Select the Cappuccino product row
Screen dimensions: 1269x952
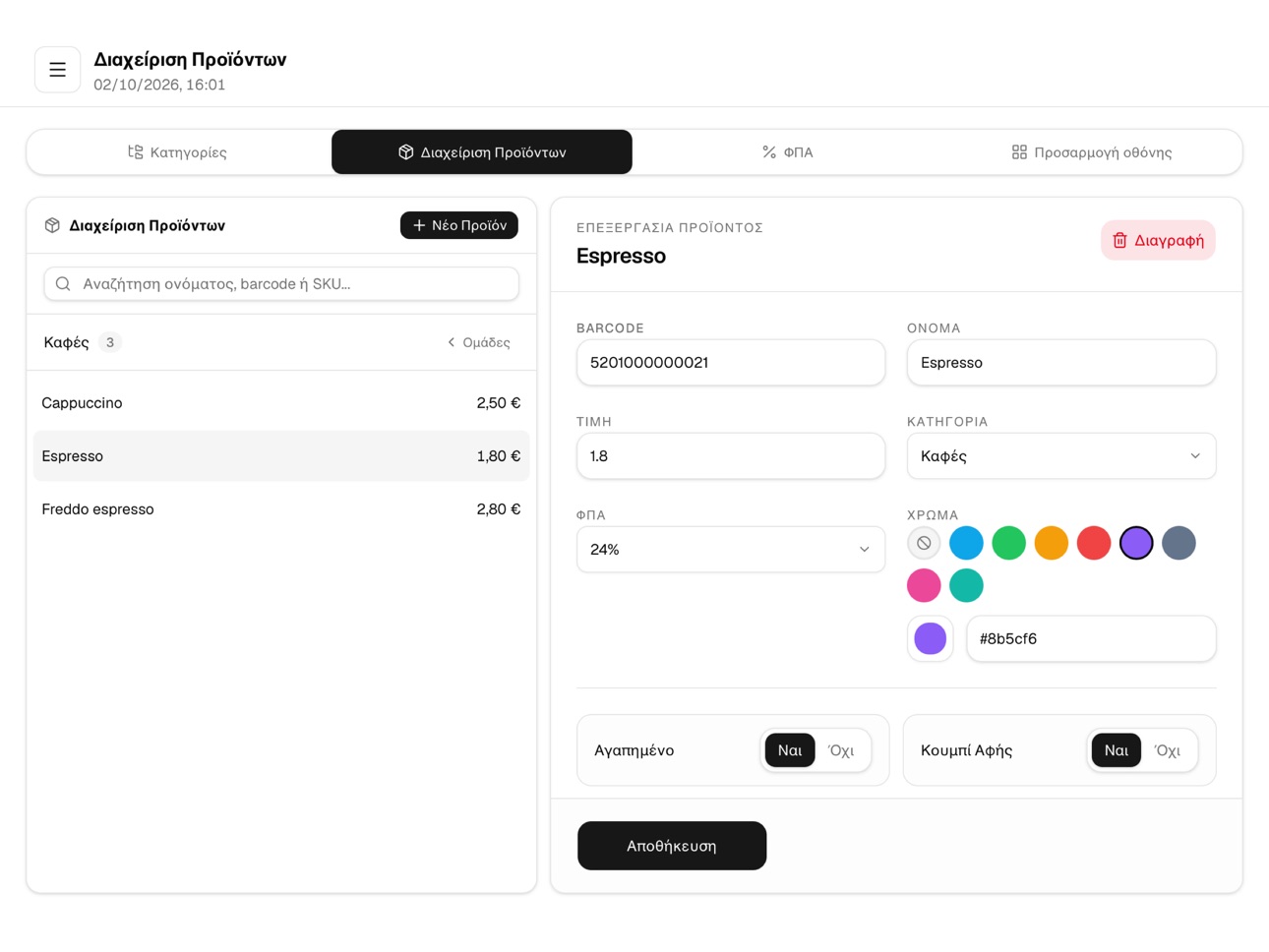point(281,403)
